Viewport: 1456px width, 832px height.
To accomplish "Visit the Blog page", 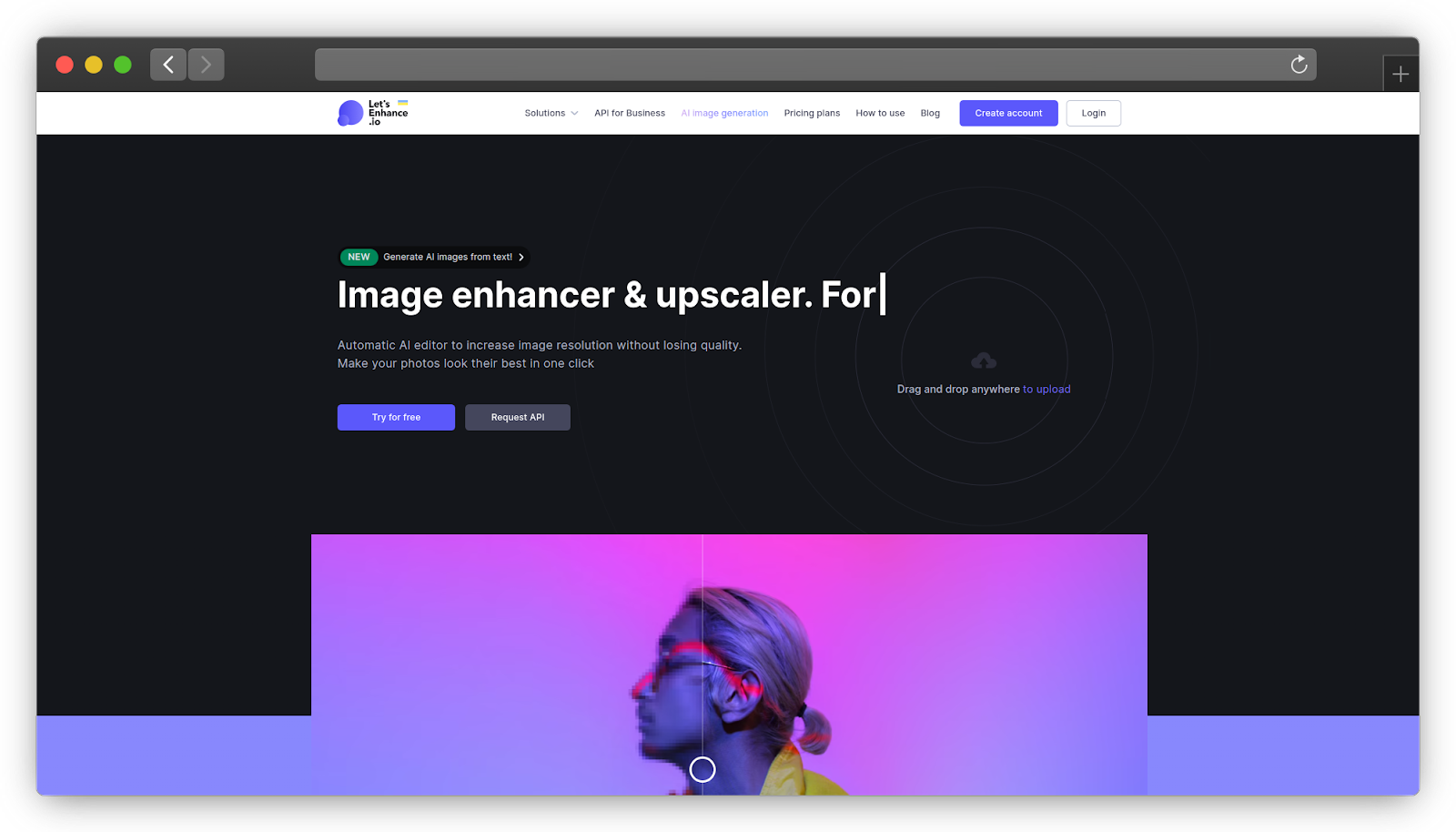I will 930,113.
